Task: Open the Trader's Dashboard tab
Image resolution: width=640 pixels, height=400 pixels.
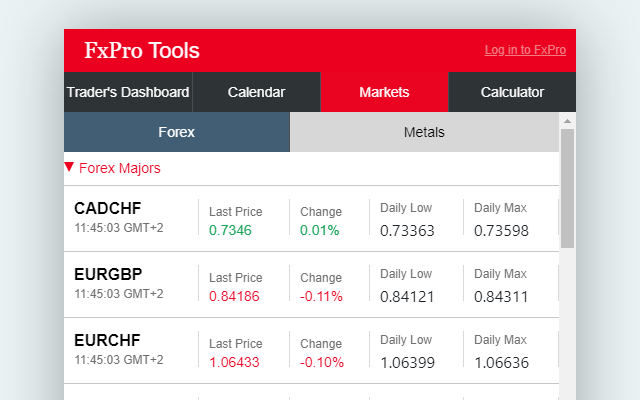Action: click(x=128, y=92)
